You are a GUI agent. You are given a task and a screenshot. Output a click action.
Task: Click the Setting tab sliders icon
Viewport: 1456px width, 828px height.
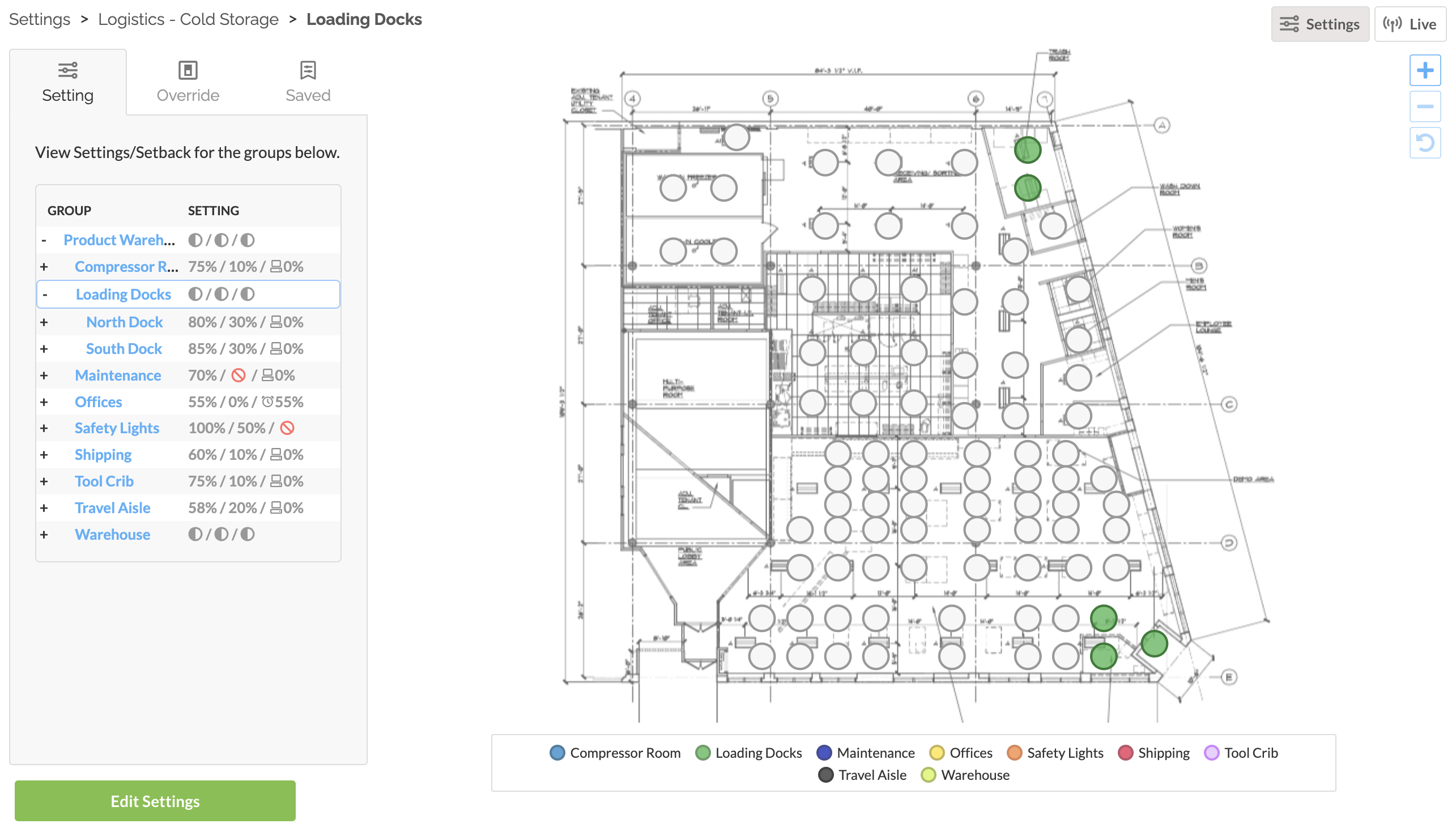67,71
